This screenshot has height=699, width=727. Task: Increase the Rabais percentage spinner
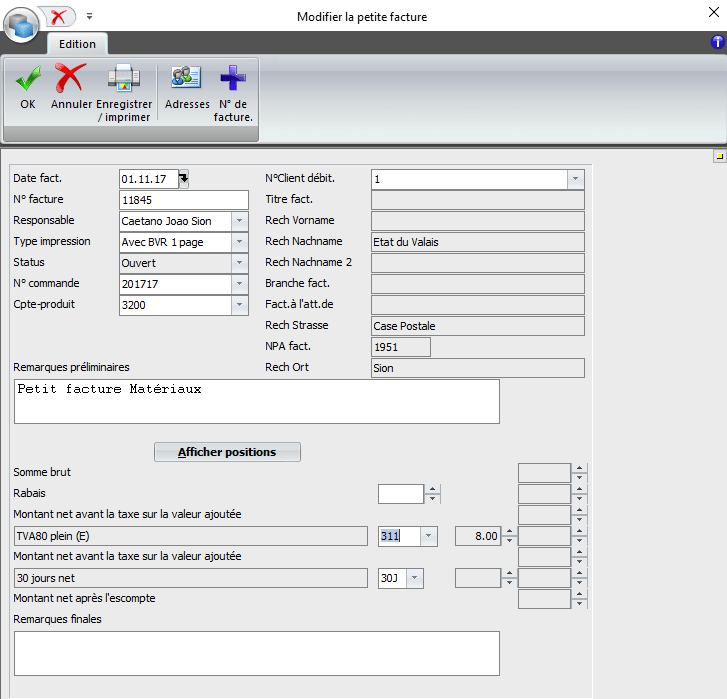(x=432, y=489)
